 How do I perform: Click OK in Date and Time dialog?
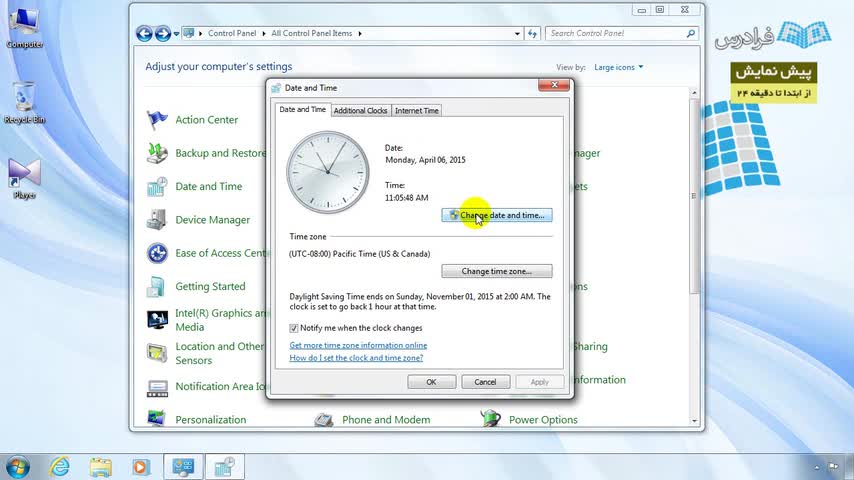coord(431,382)
